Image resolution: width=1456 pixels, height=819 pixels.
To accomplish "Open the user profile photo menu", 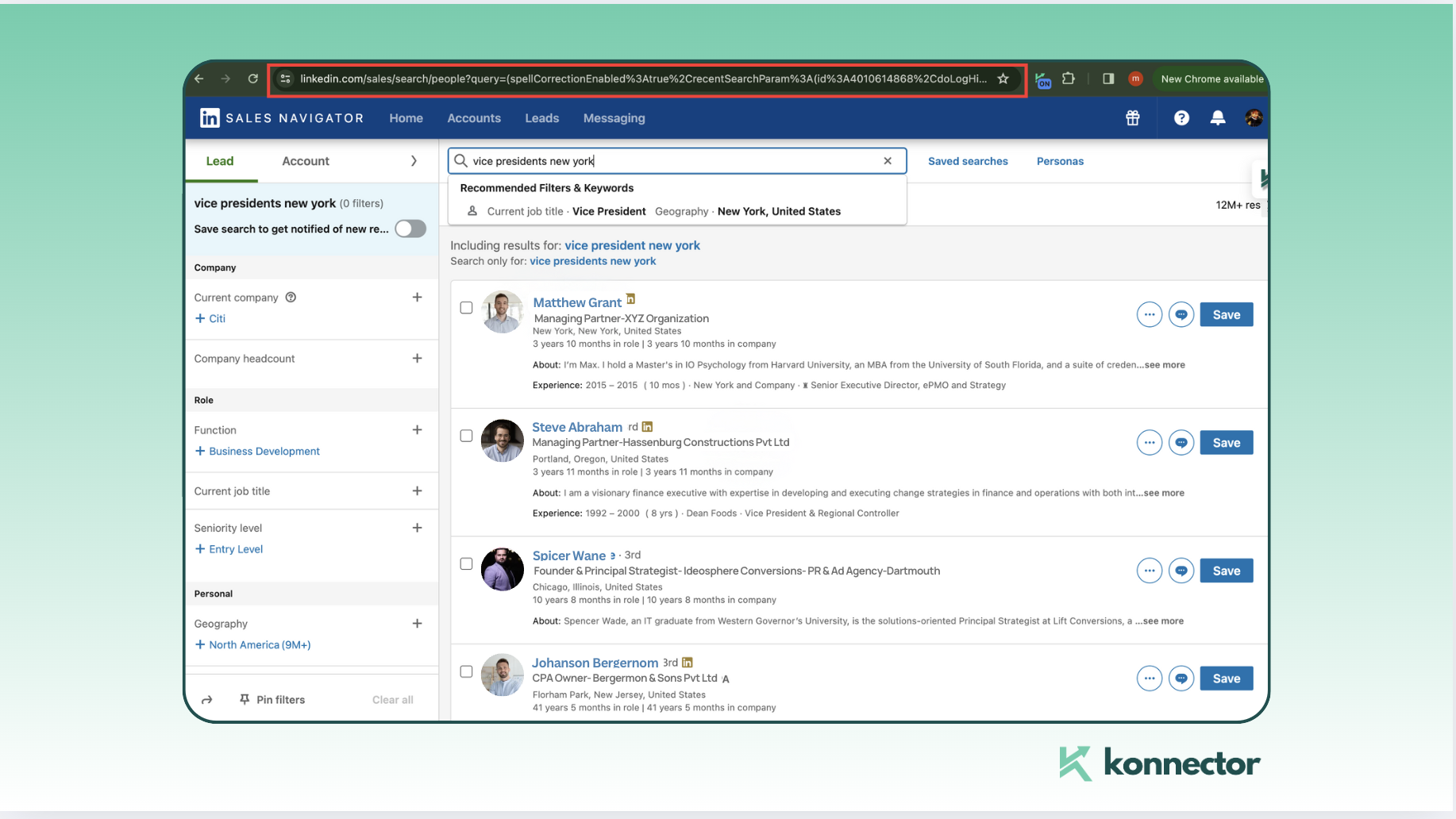I will point(1254,118).
